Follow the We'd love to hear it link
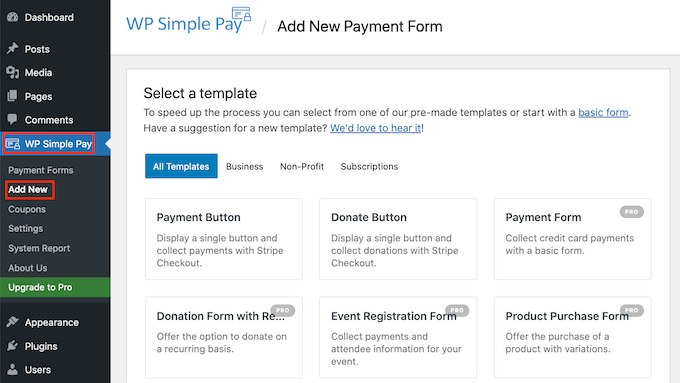The image size is (680, 383). tap(376, 128)
